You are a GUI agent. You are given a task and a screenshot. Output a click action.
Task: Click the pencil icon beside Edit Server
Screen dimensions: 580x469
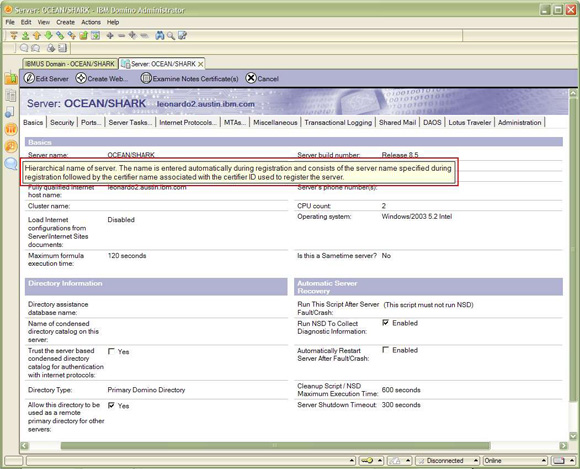[29, 78]
